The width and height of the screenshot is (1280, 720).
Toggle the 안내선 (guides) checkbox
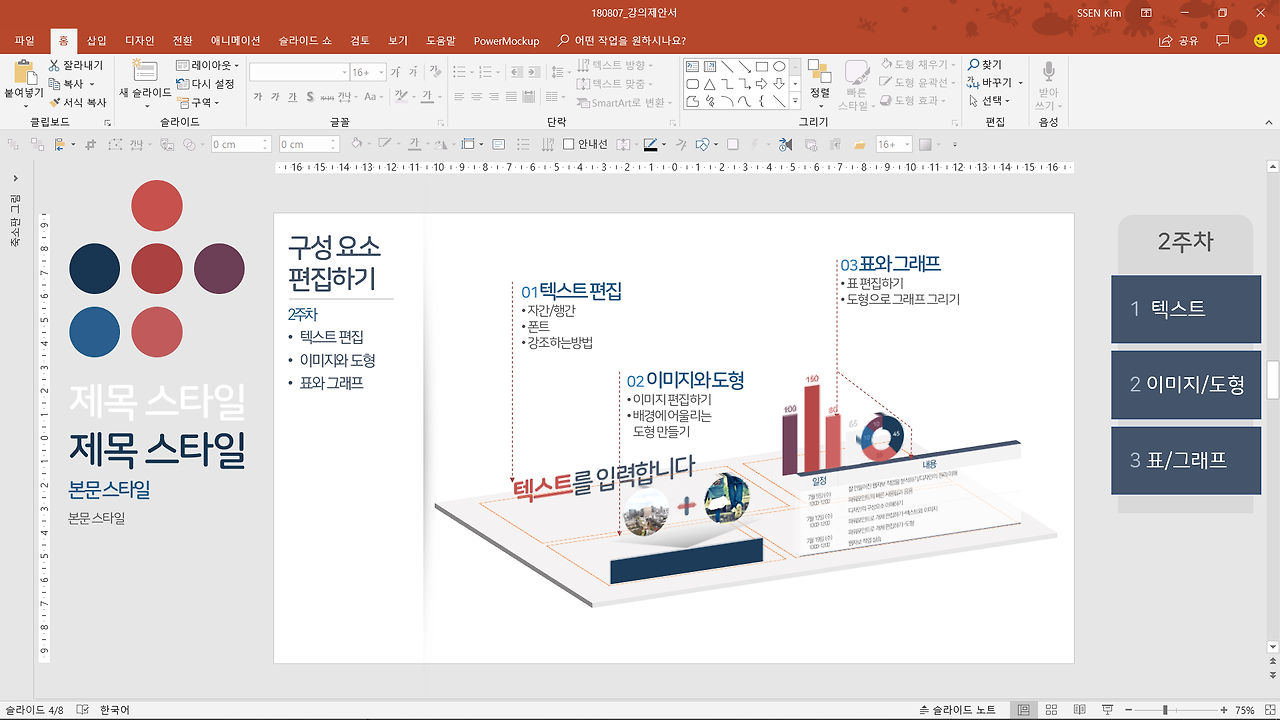[x=568, y=144]
